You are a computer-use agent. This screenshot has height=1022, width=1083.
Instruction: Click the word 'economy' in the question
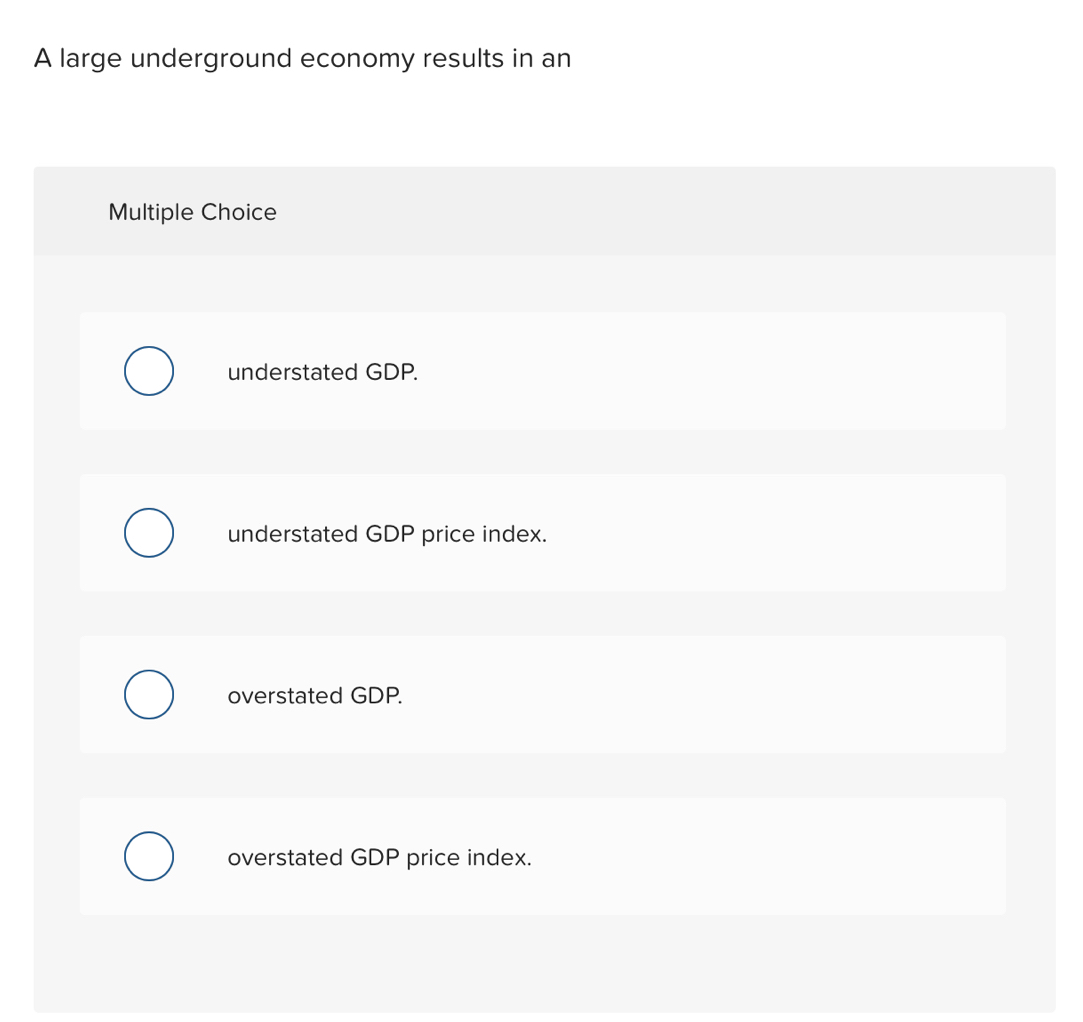click(x=355, y=59)
